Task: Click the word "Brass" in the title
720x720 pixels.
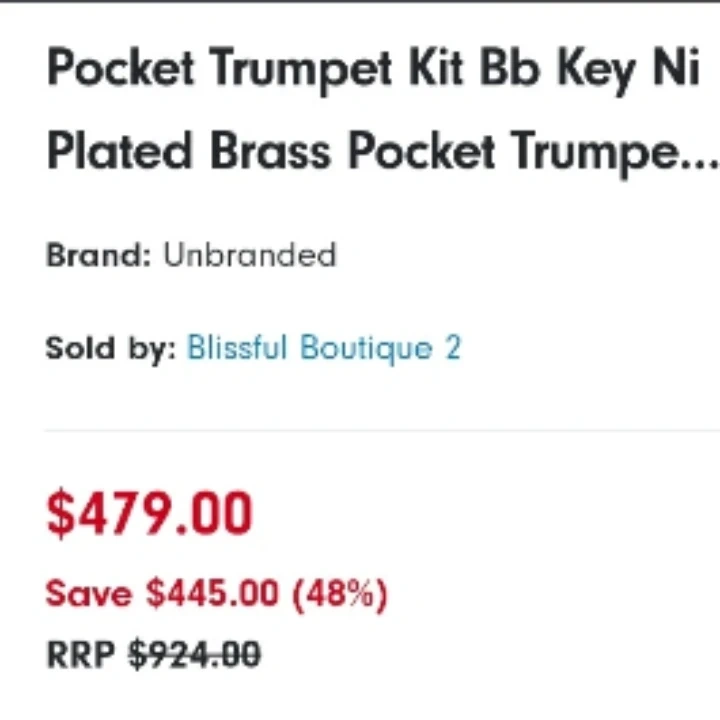Action: click(x=269, y=151)
